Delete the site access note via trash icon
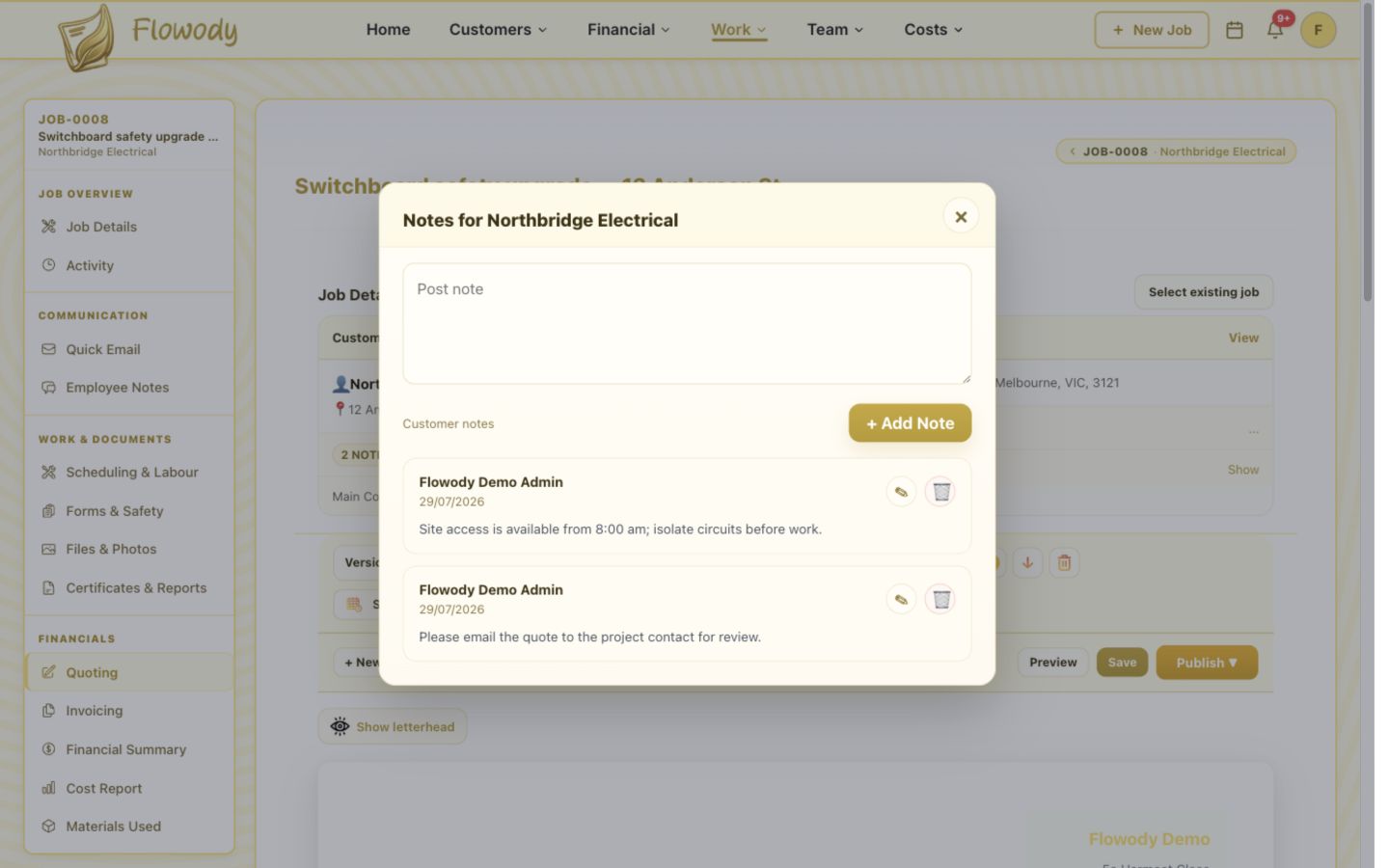This screenshot has height=868, width=1389. (941, 492)
